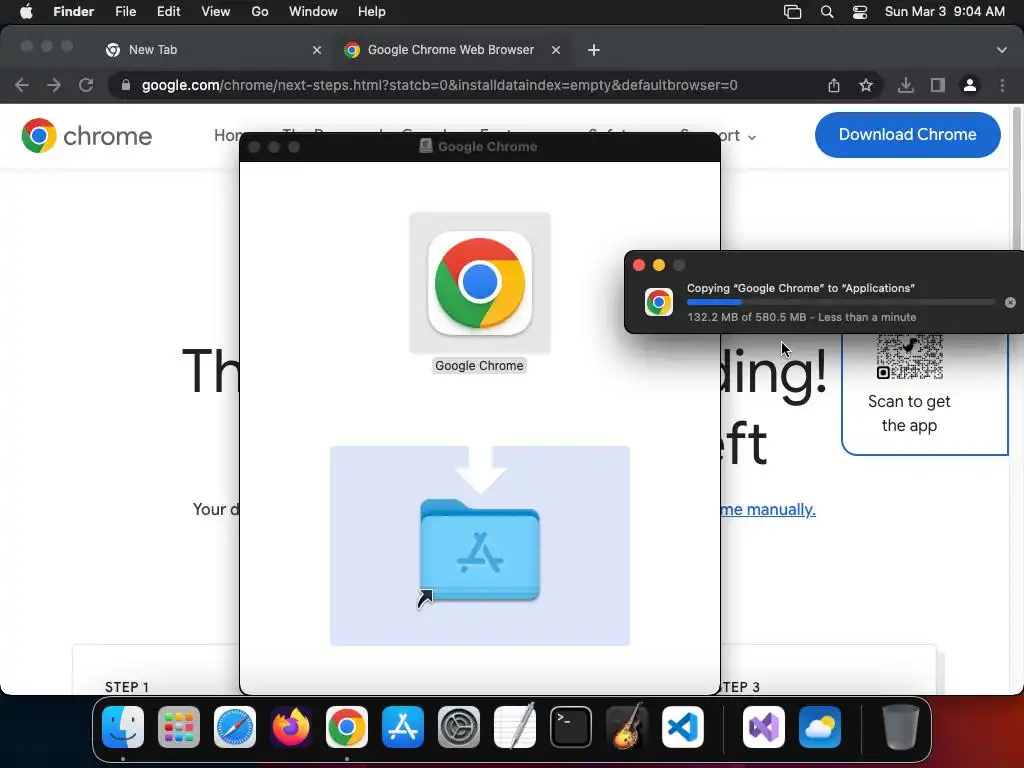1024x768 pixels.
Task: Minimize the copy progress window
Action: click(659, 265)
